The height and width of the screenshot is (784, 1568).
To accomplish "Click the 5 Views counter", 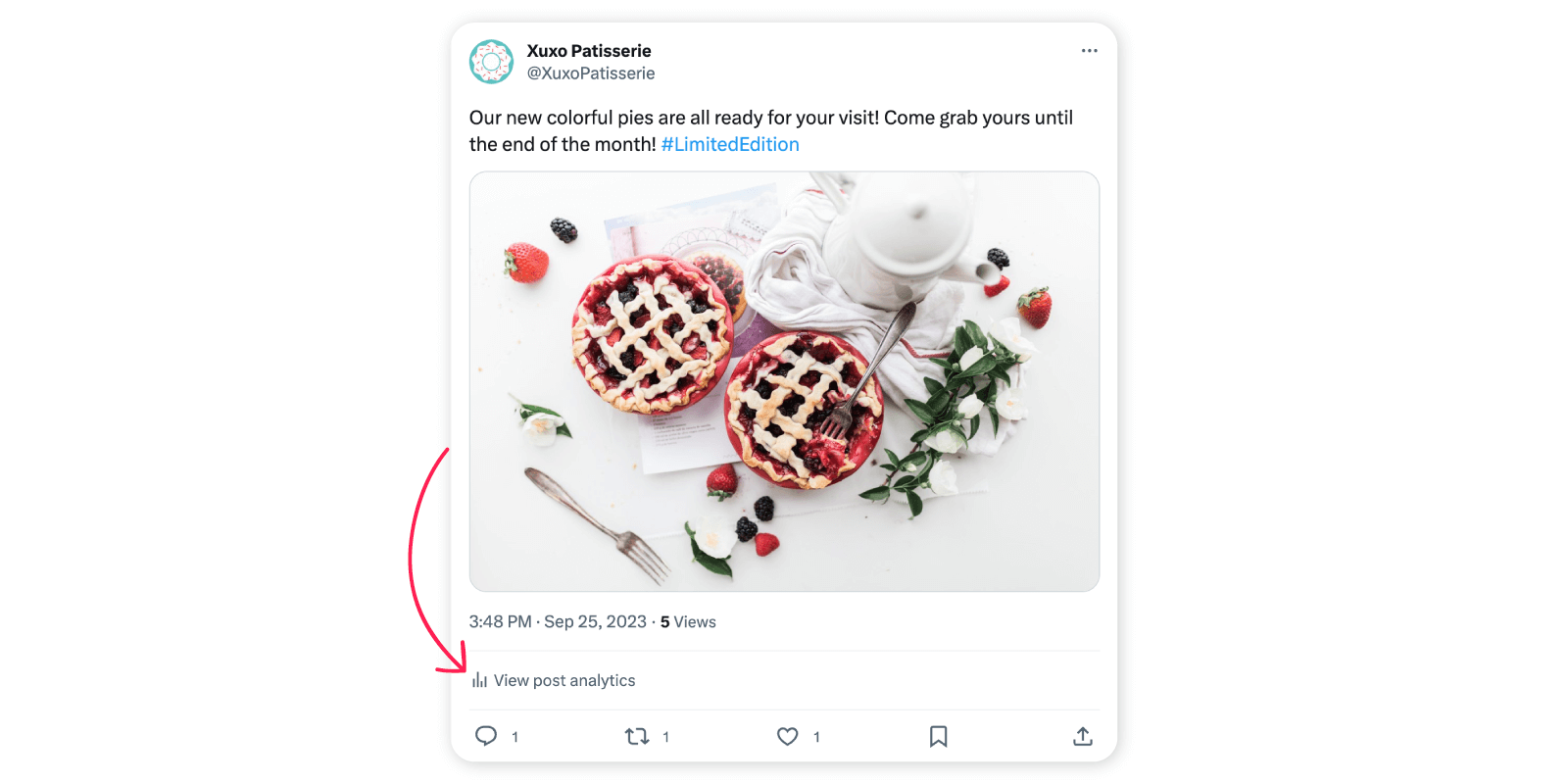I will [x=686, y=621].
